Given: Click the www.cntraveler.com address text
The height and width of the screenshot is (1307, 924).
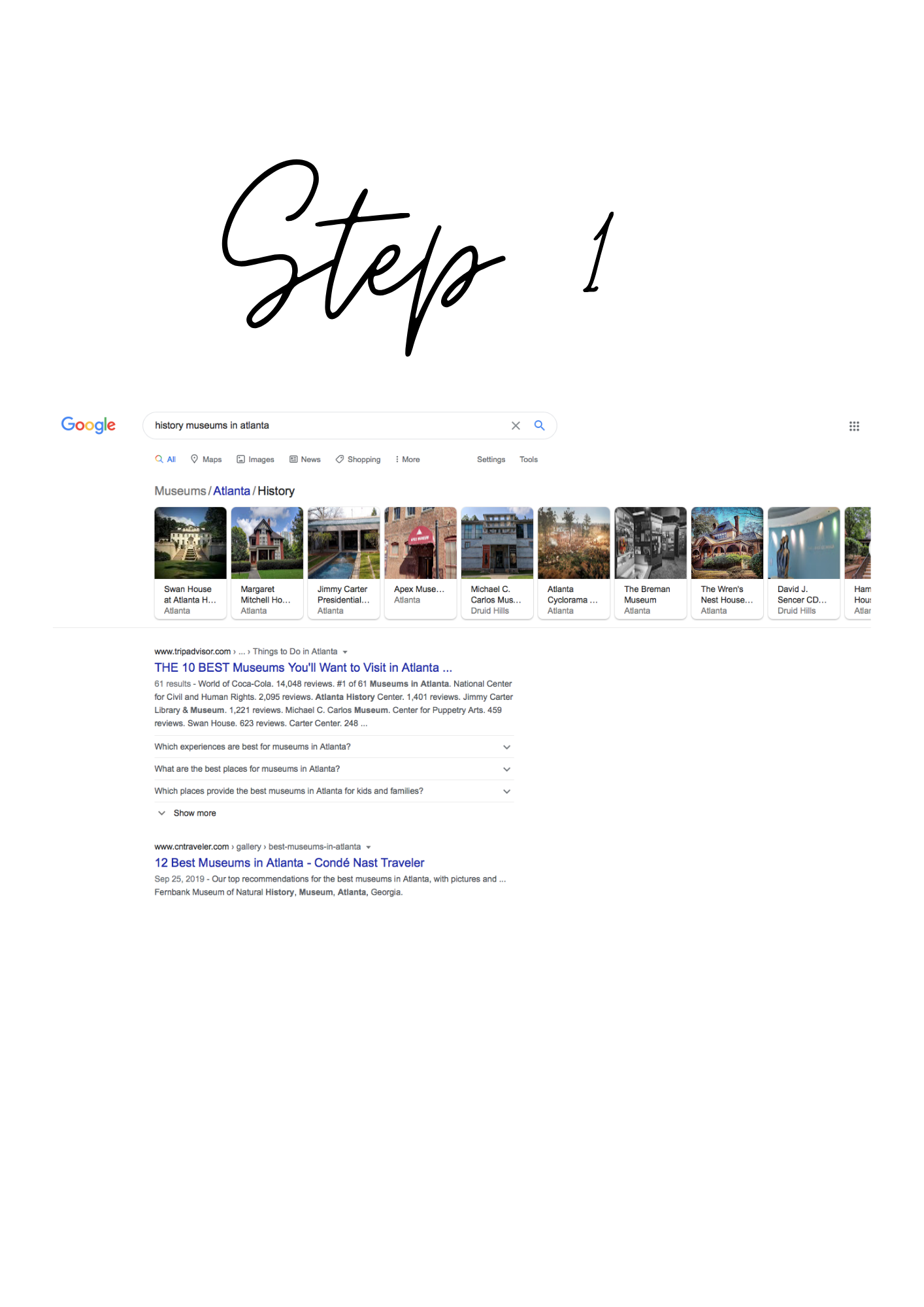Looking at the screenshot, I should [191, 847].
